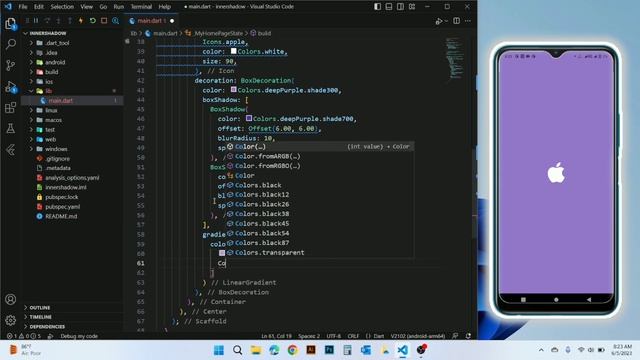The width and height of the screenshot is (640, 360).
Task: Open the View menu
Action: [87, 7]
